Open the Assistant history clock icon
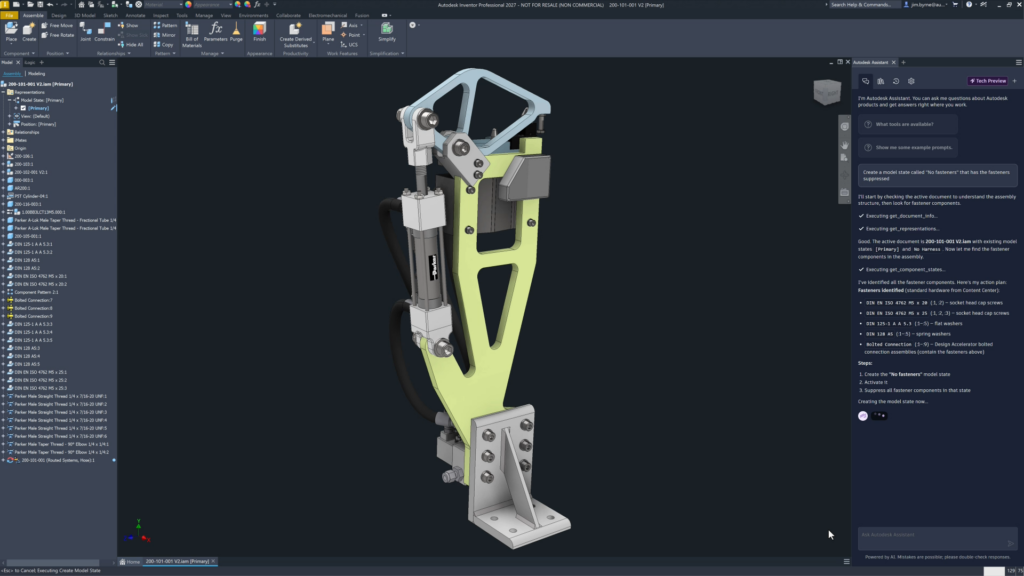 coord(896,81)
